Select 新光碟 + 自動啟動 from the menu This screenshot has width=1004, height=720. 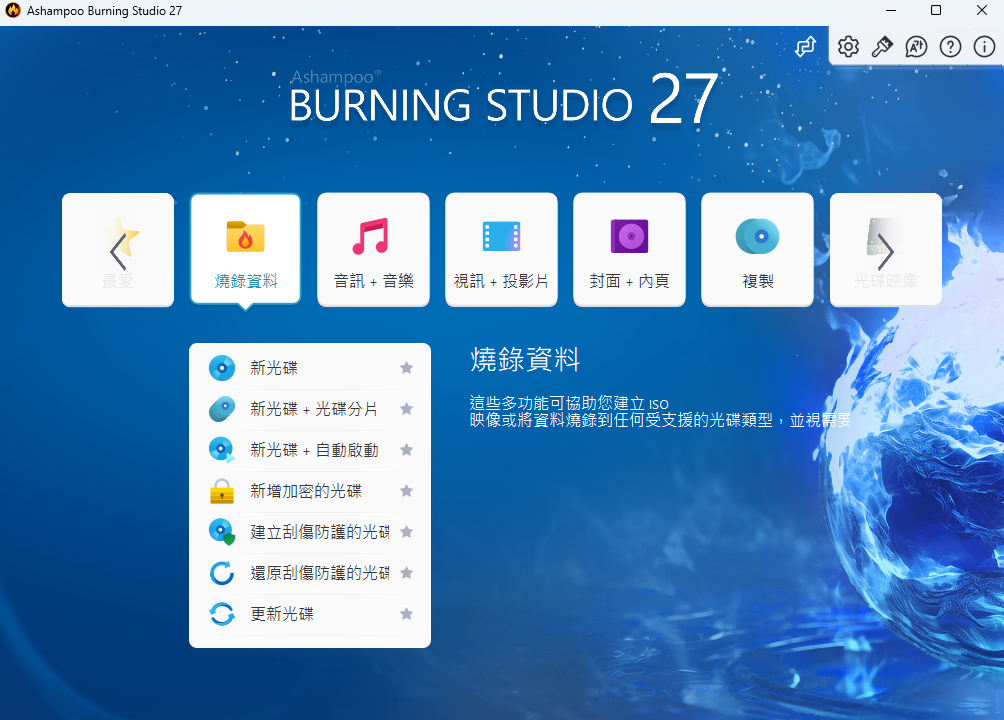[x=300, y=449]
